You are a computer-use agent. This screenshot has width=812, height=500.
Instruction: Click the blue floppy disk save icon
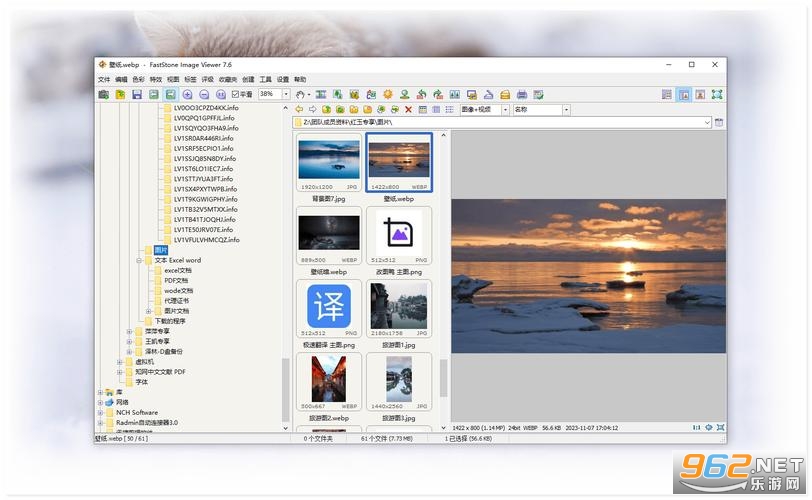137,95
